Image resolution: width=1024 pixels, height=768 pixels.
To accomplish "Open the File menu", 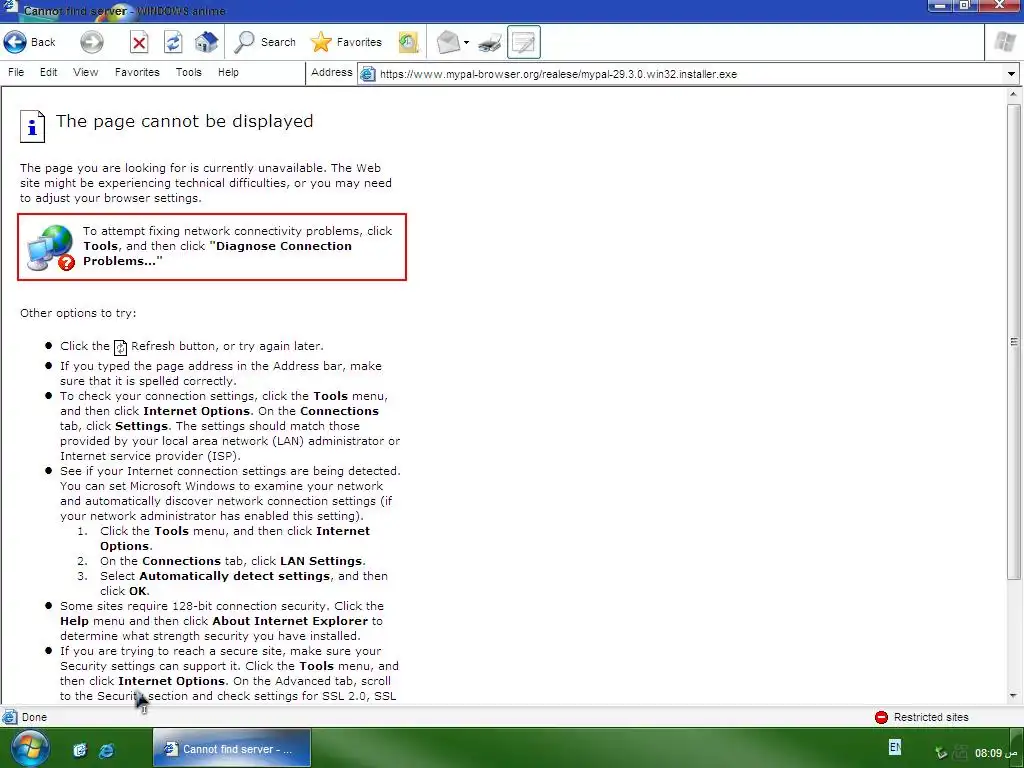I will 16,72.
